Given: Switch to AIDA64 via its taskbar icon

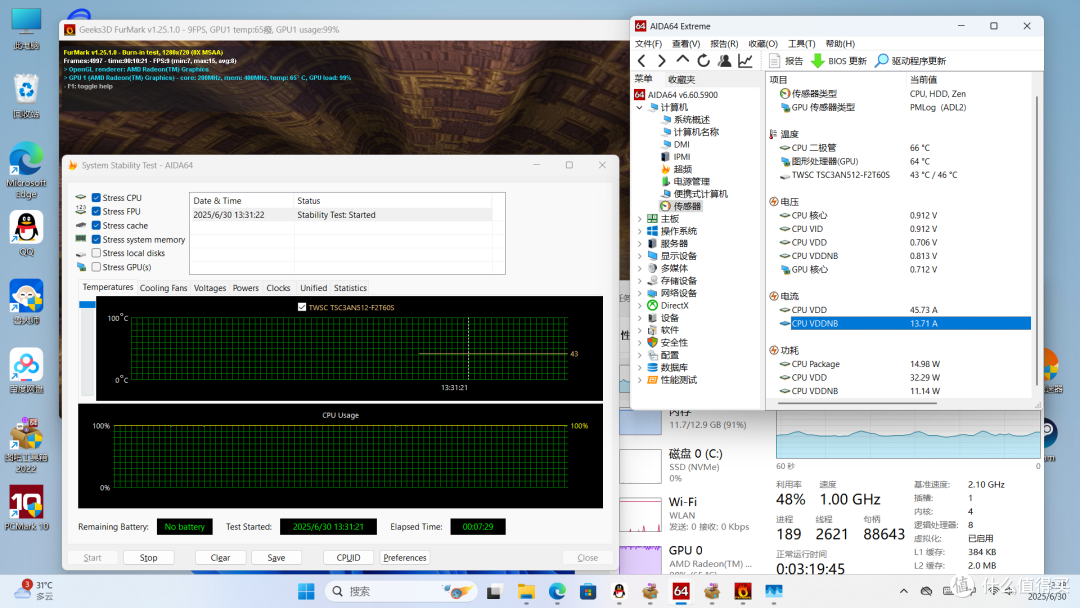Looking at the screenshot, I should [681, 591].
